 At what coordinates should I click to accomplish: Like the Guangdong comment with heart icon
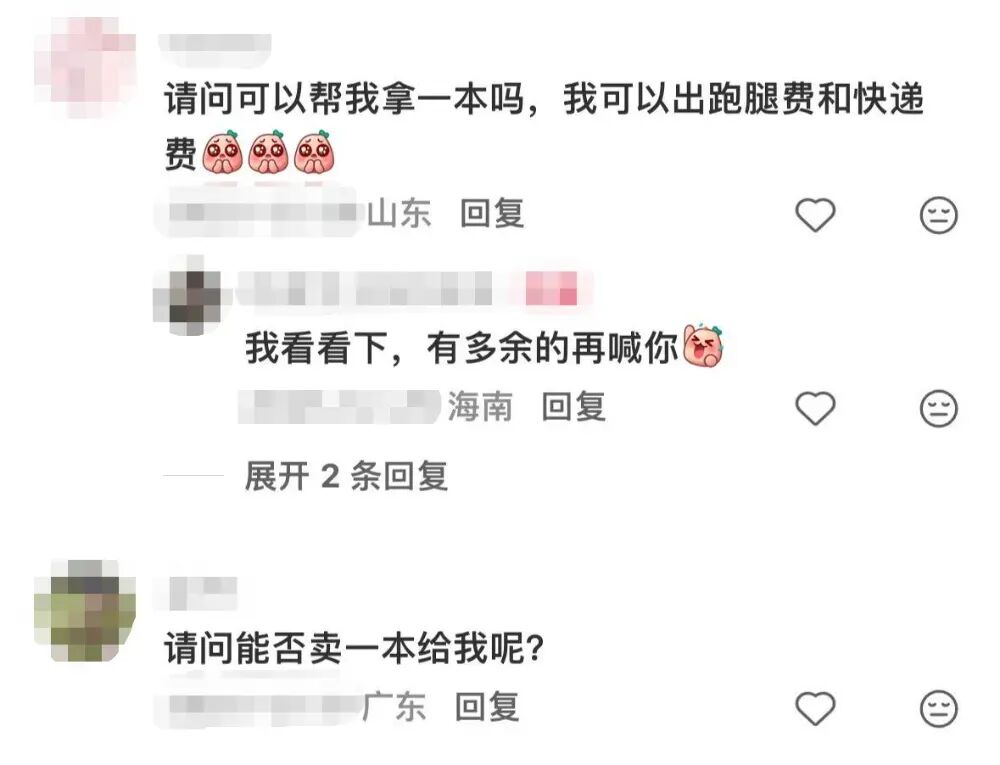click(815, 708)
